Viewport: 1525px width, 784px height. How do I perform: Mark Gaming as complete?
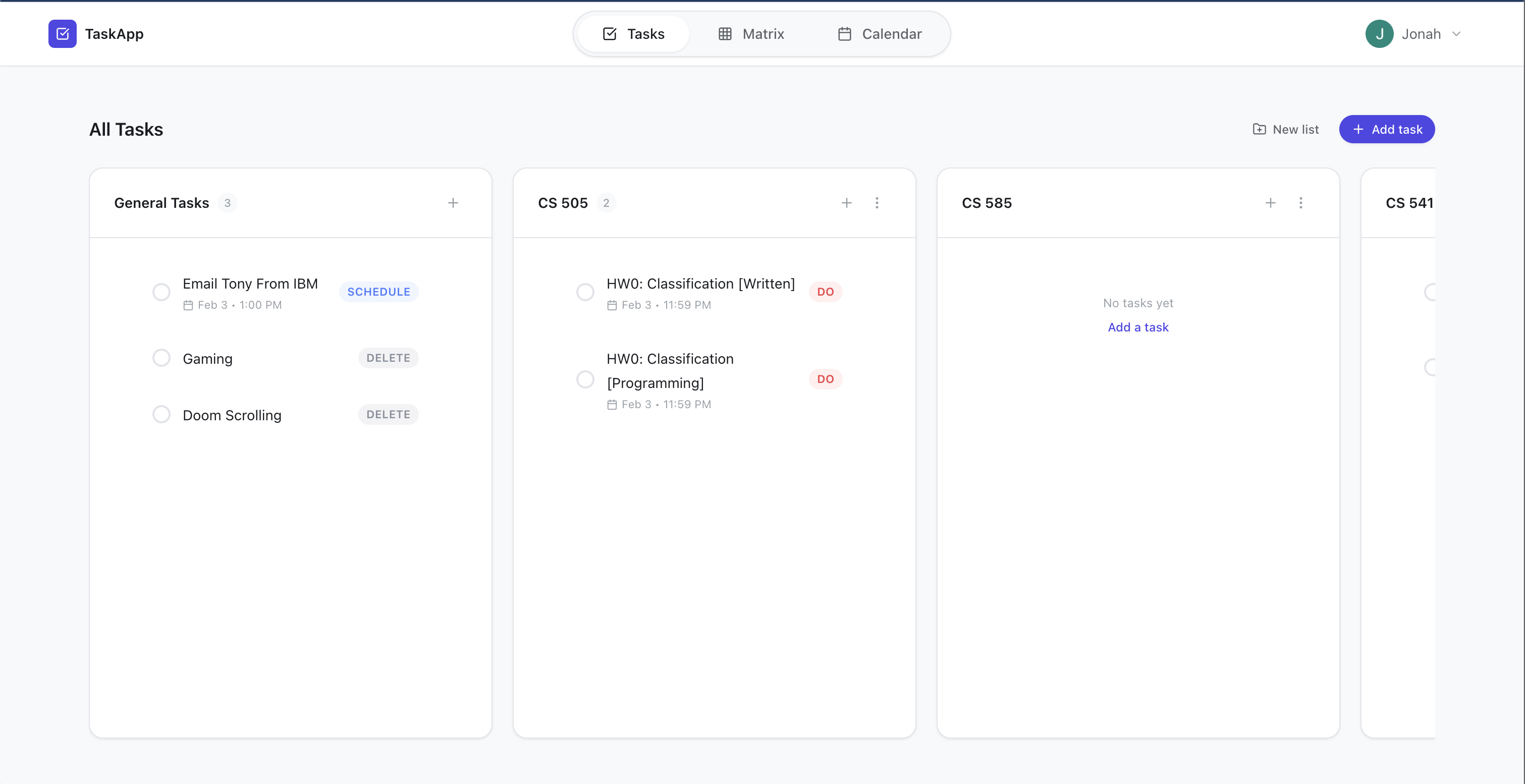[x=161, y=357]
